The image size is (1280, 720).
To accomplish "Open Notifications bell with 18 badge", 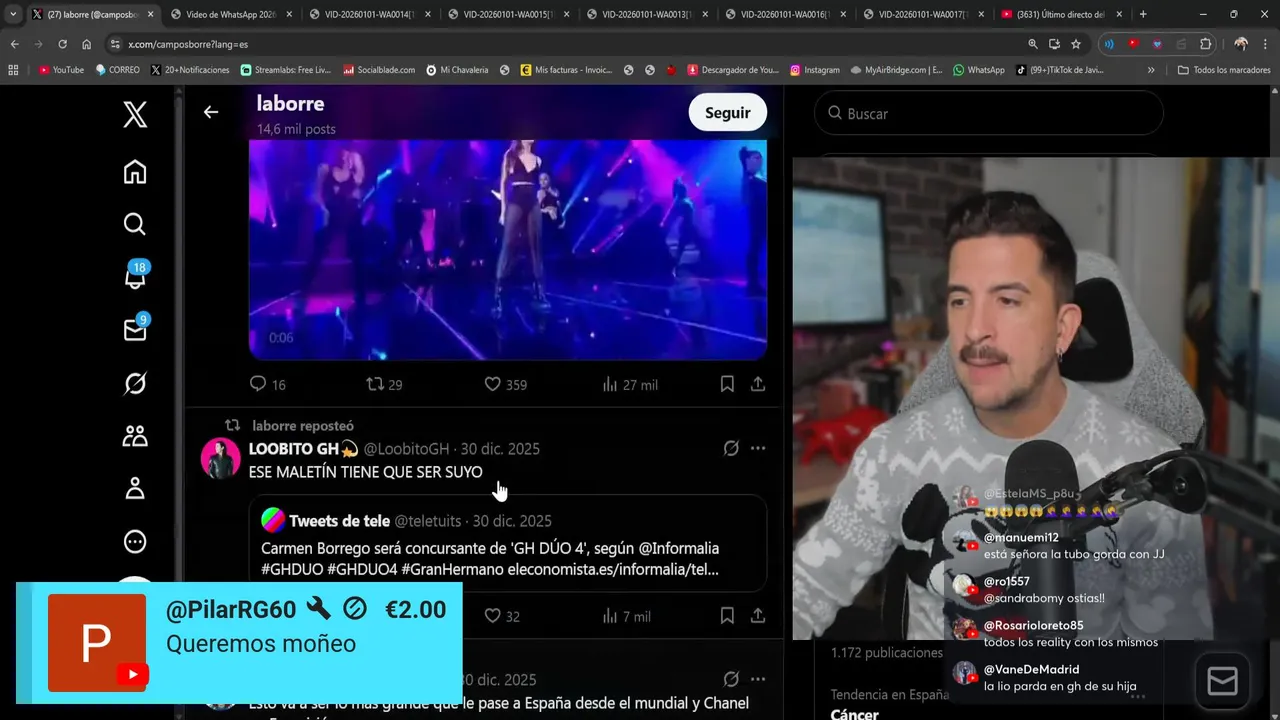I will click(x=135, y=276).
